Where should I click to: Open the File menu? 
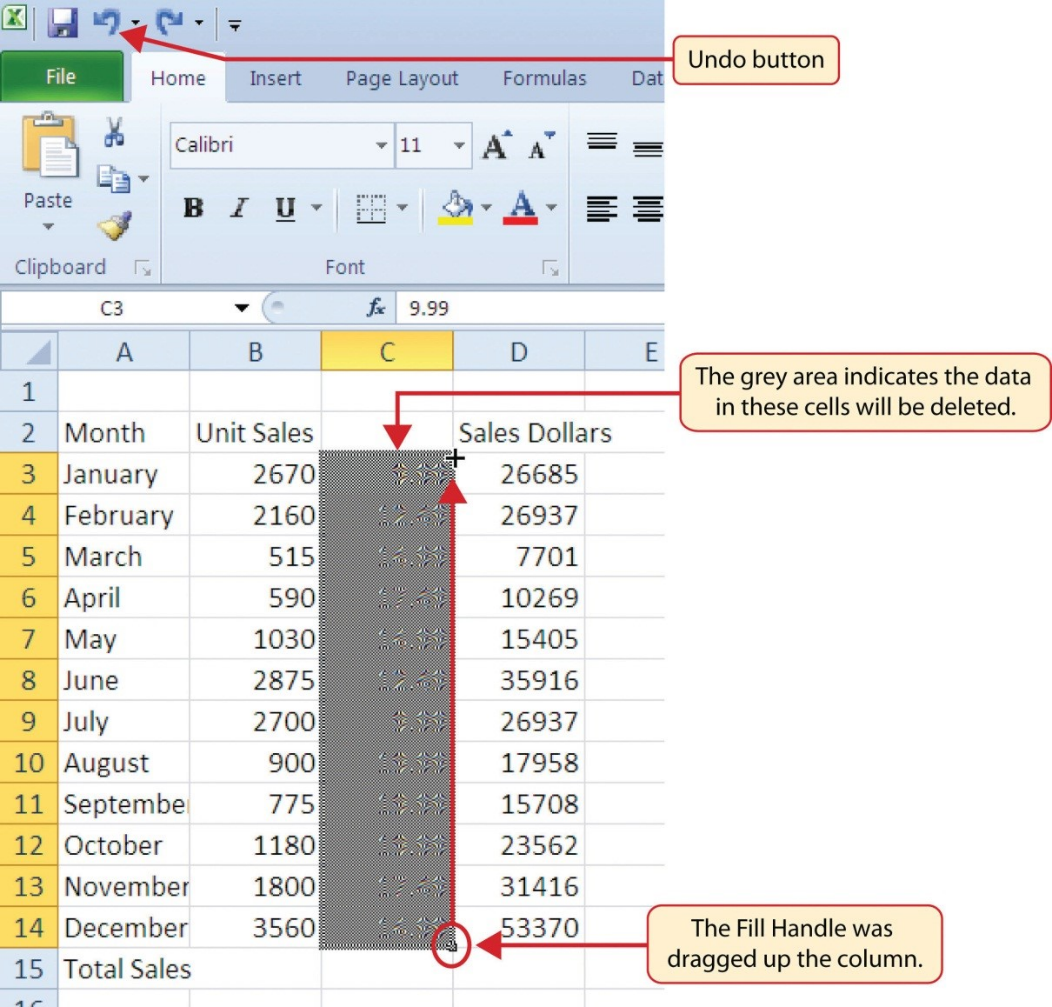coord(60,76)
